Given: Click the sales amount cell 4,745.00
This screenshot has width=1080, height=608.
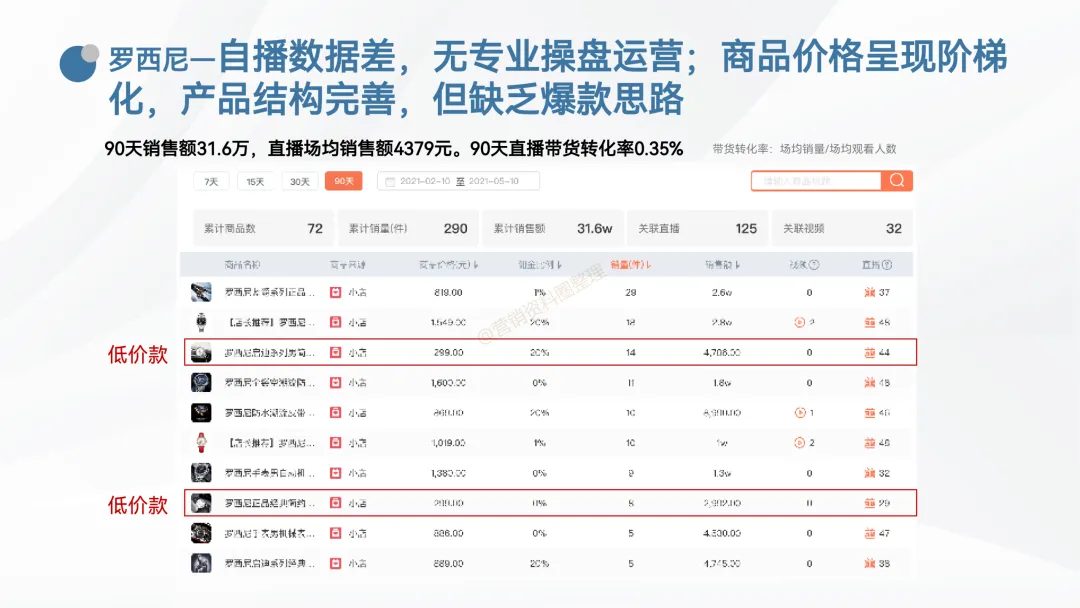Looking at the screenshot, I should click(722, 563).
